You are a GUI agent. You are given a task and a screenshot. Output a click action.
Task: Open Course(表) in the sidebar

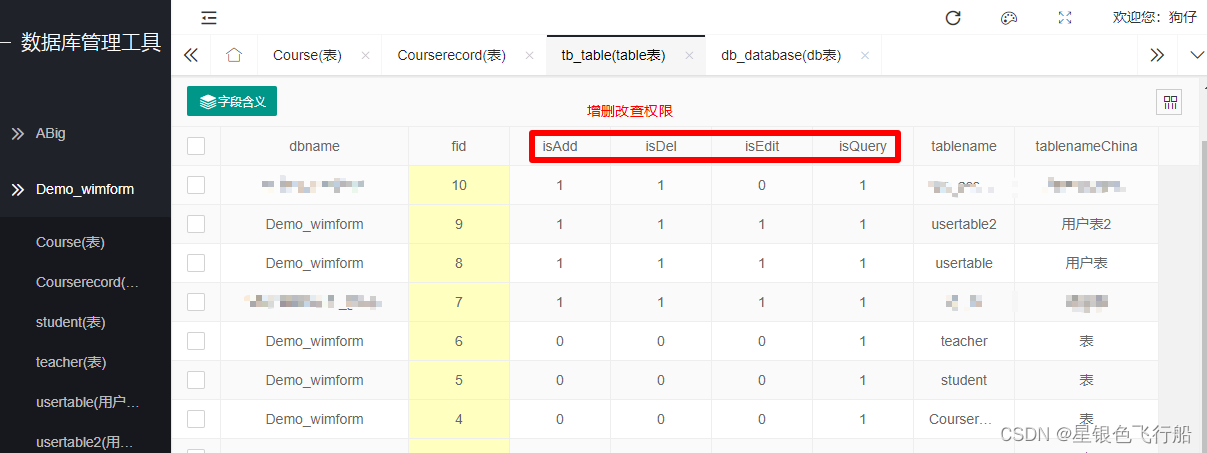(x=85, y=242)
